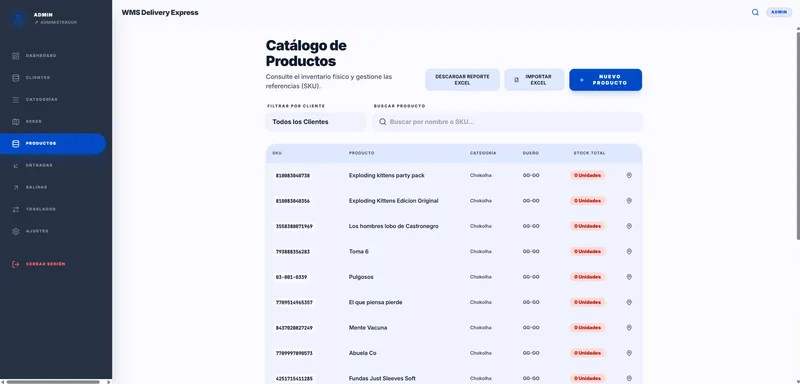
Task: Click product name Toma 6
Action: point(359,251)
